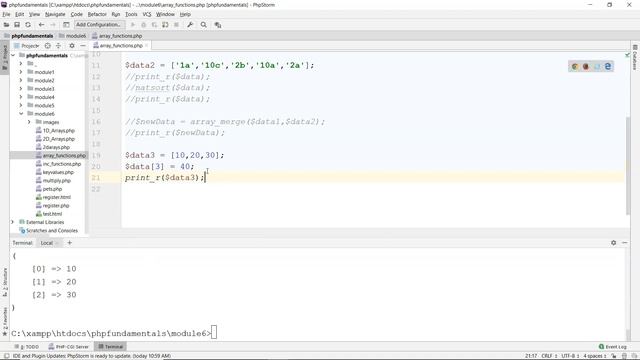The height and width of the screenshot is (360, 640).
Task: Click the locate target icon in Project panel
Action: [x=48, y=46]
